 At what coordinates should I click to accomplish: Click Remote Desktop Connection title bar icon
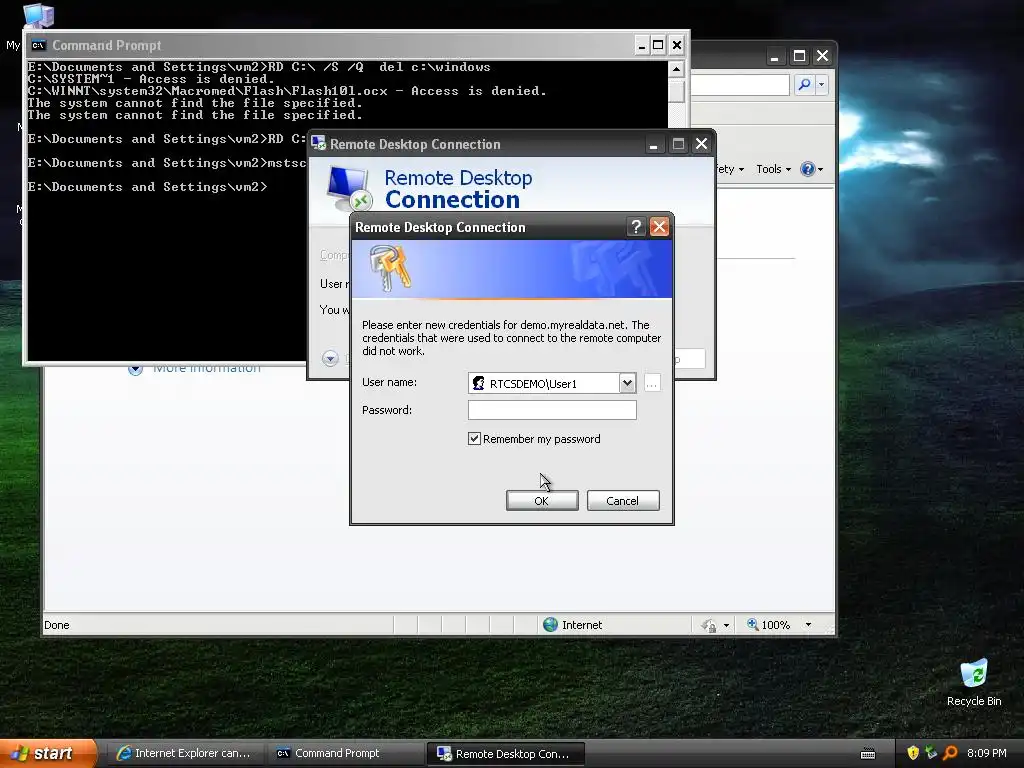pyautogui.click(x=318, y=143)
